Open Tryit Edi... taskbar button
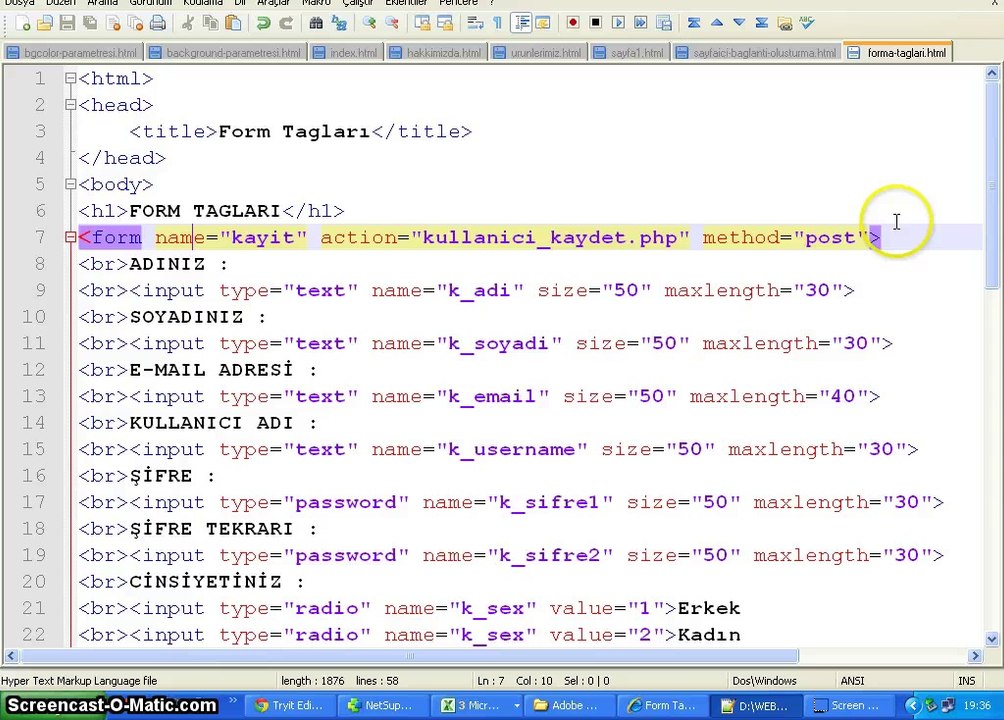Viewport: 1004px width, 720px height. (x=289, y=705)
